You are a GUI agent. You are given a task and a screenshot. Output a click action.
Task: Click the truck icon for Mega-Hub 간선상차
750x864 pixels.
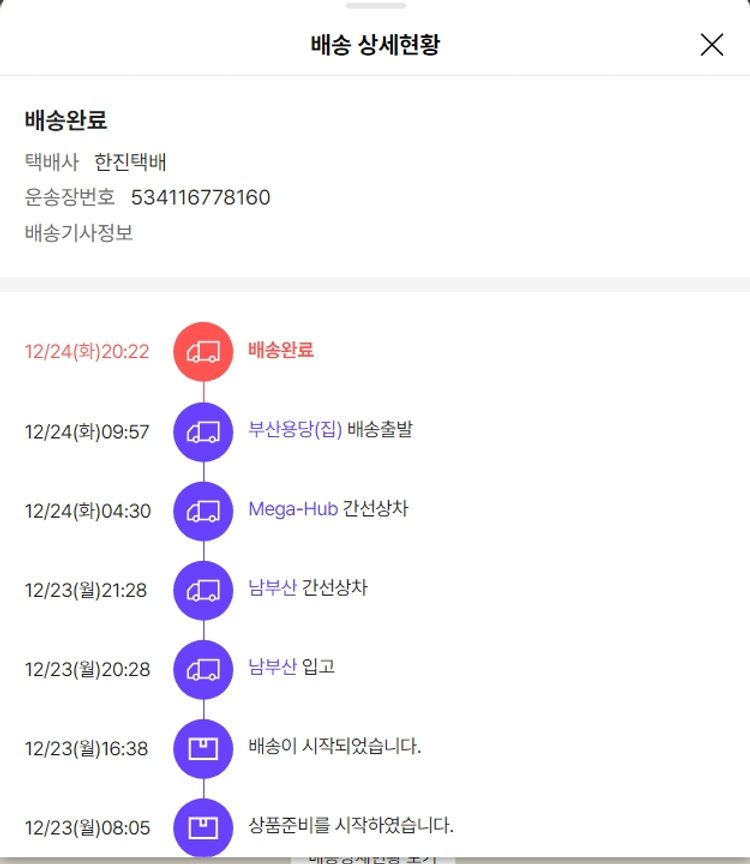coord(203,510)
